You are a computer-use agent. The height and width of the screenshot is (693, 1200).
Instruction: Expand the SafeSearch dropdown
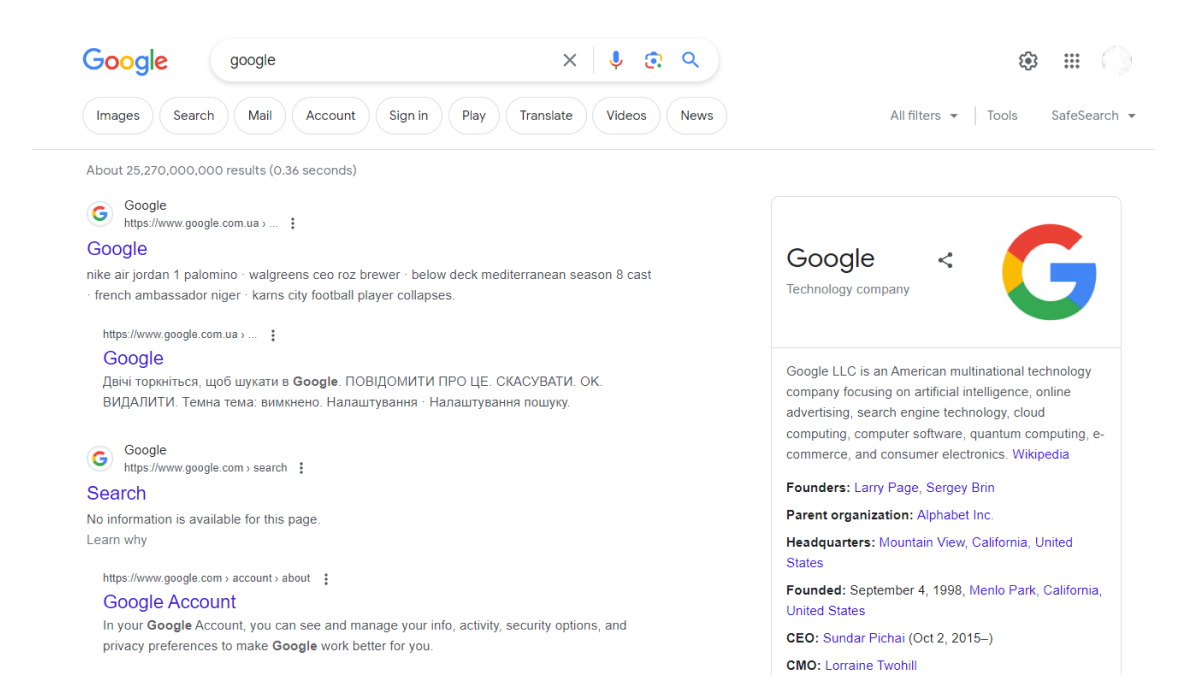click(x=1094, y=116)
